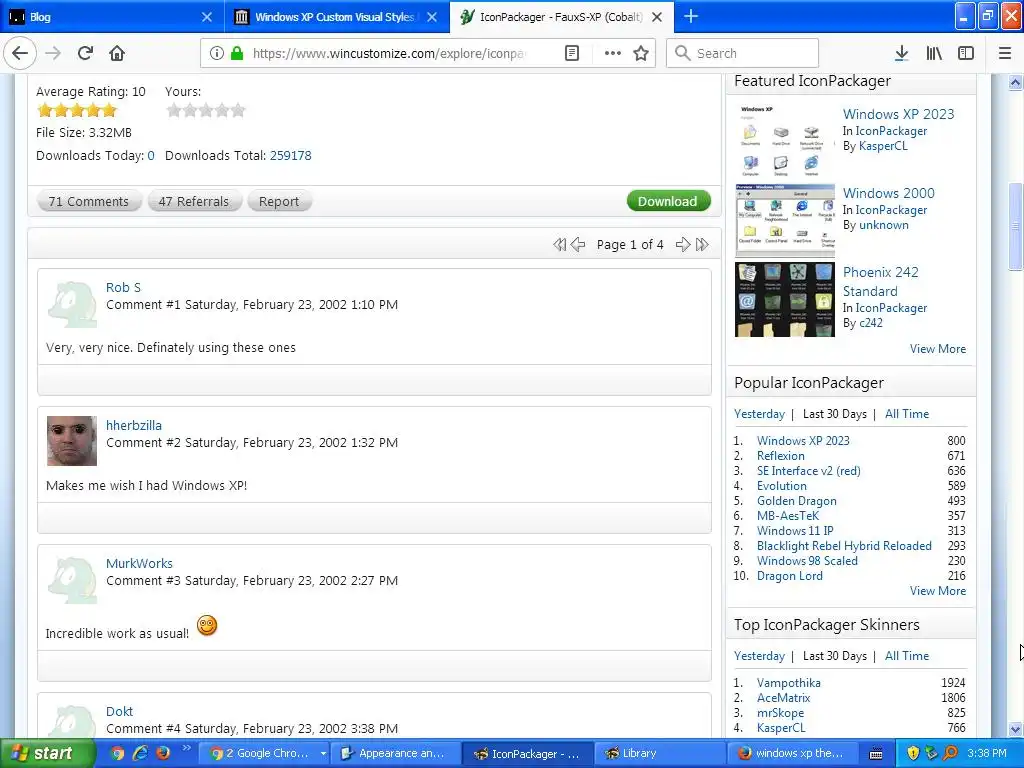Screen dimensions: 1024x768
Task: Click the scrollbar up arrow
Action: click(x=1015, y=82)
